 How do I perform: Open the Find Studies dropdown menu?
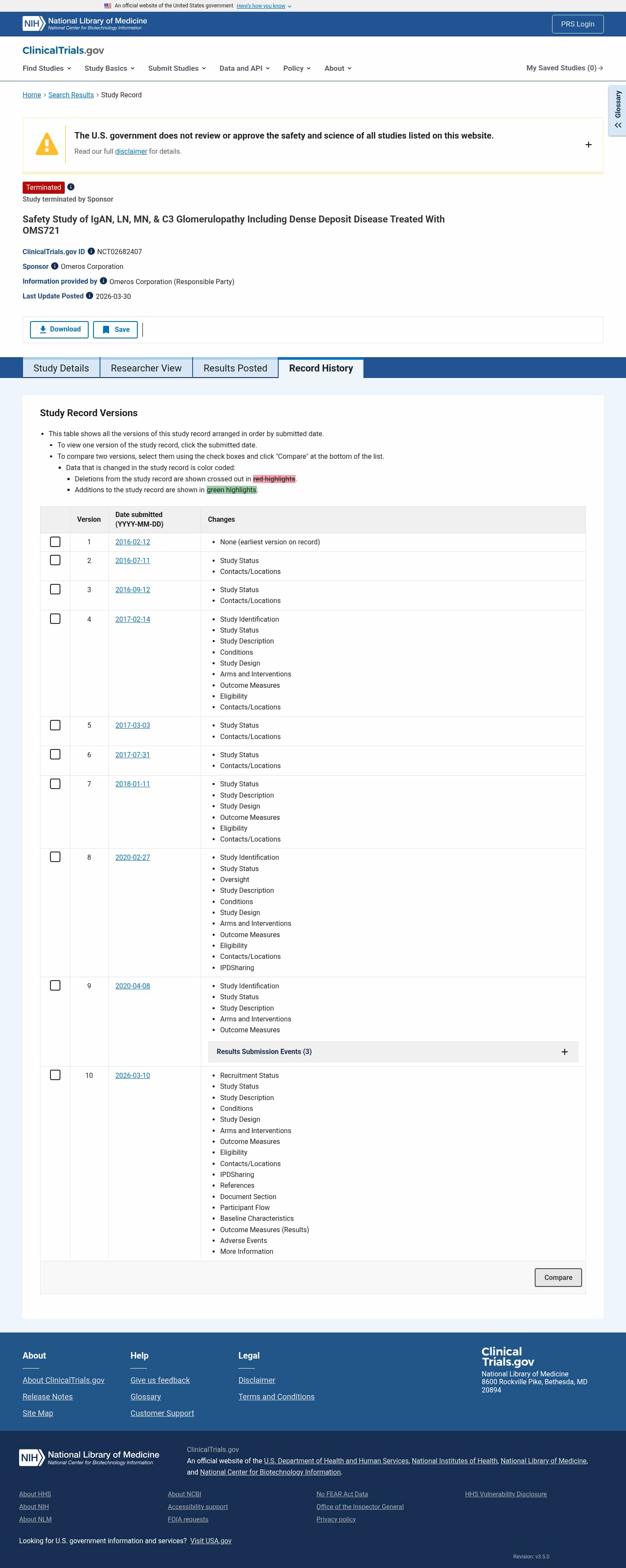(x=47, y=68)
